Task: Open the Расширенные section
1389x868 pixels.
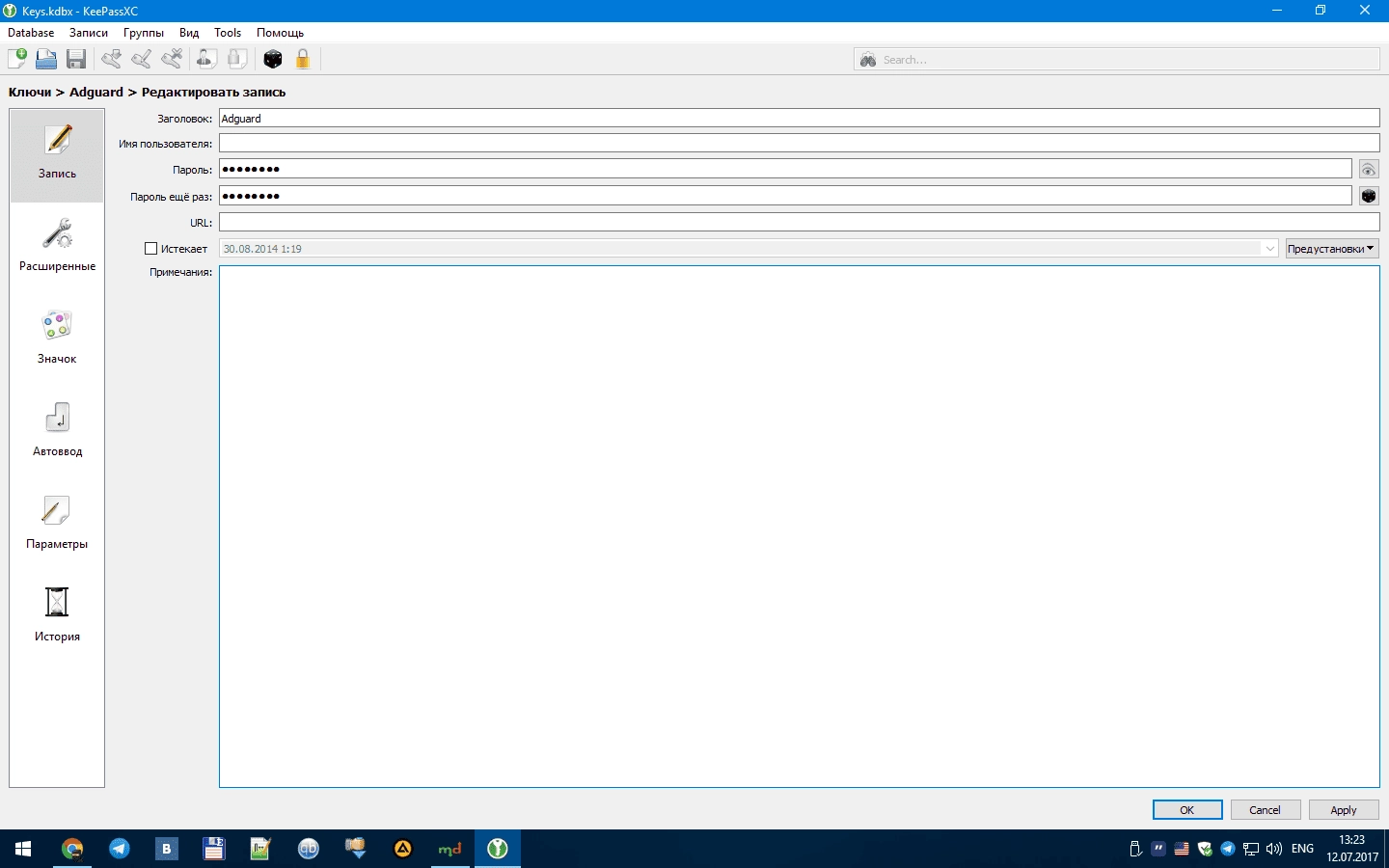Action: click(x=57, y=247)
